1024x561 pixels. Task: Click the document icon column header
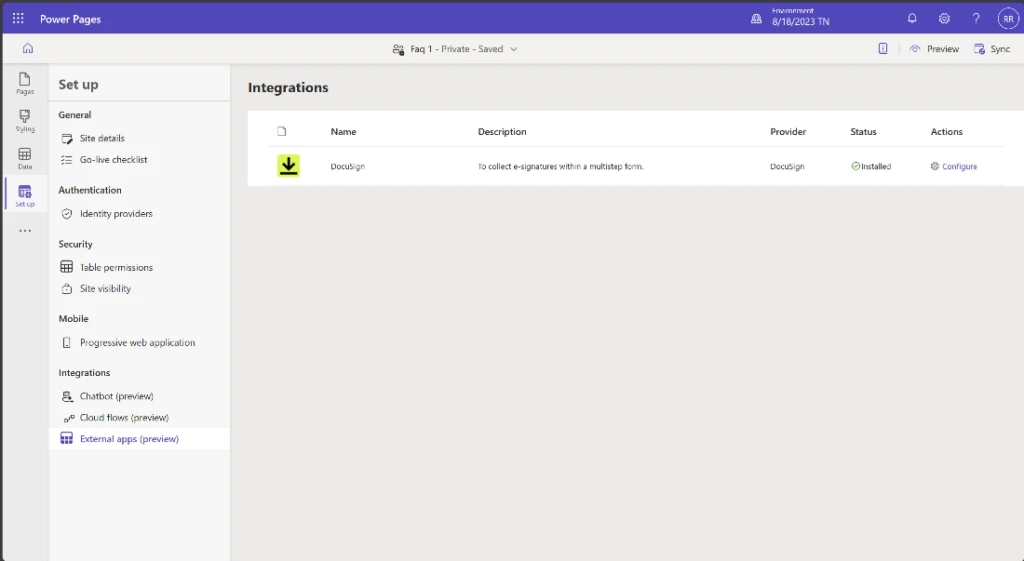(x=281, y=131)
